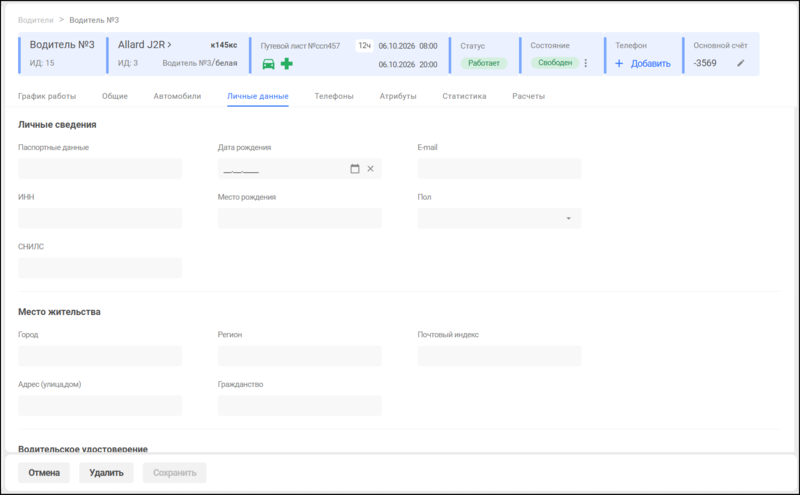This screenshot has width=800, height=495.
Task: Focus the Паспортные данные input field
Action: (100, 168)
